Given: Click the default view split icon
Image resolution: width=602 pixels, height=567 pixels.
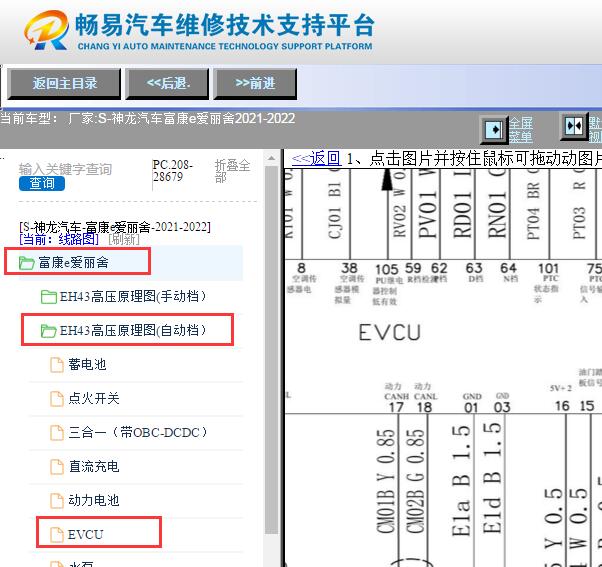Looking at the screenshot, I should (574, 126).
